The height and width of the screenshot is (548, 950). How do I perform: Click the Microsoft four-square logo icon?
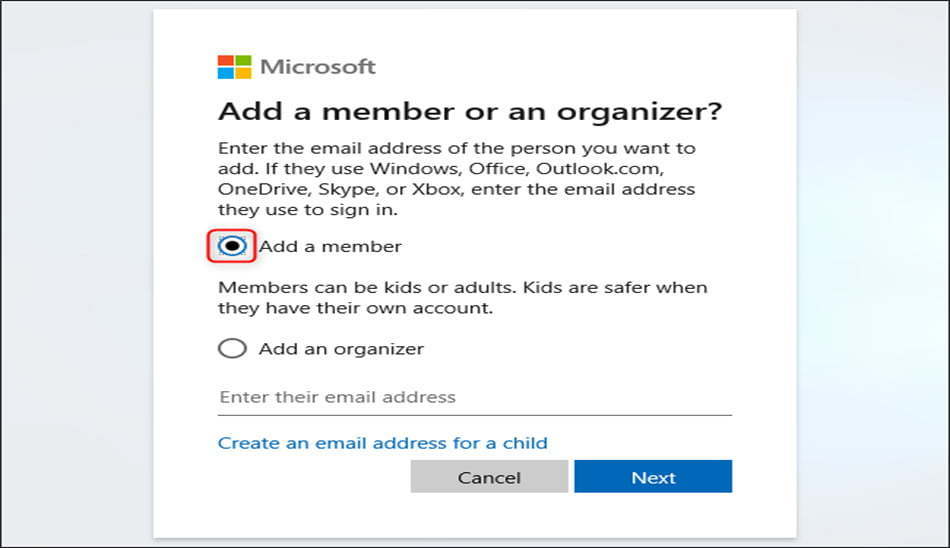tap(234, 67)
